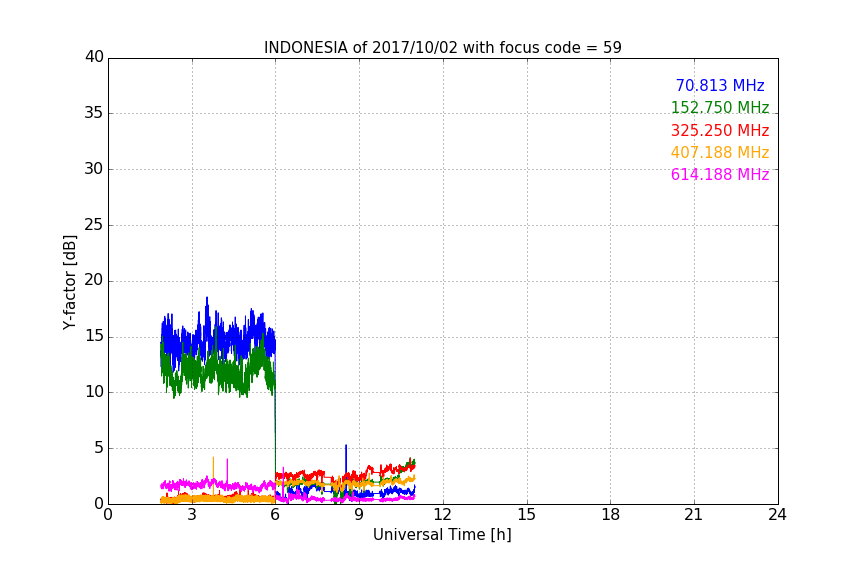Click y-axis tick value 20
The image size is (864, 576).
click(x=94, y=281)
